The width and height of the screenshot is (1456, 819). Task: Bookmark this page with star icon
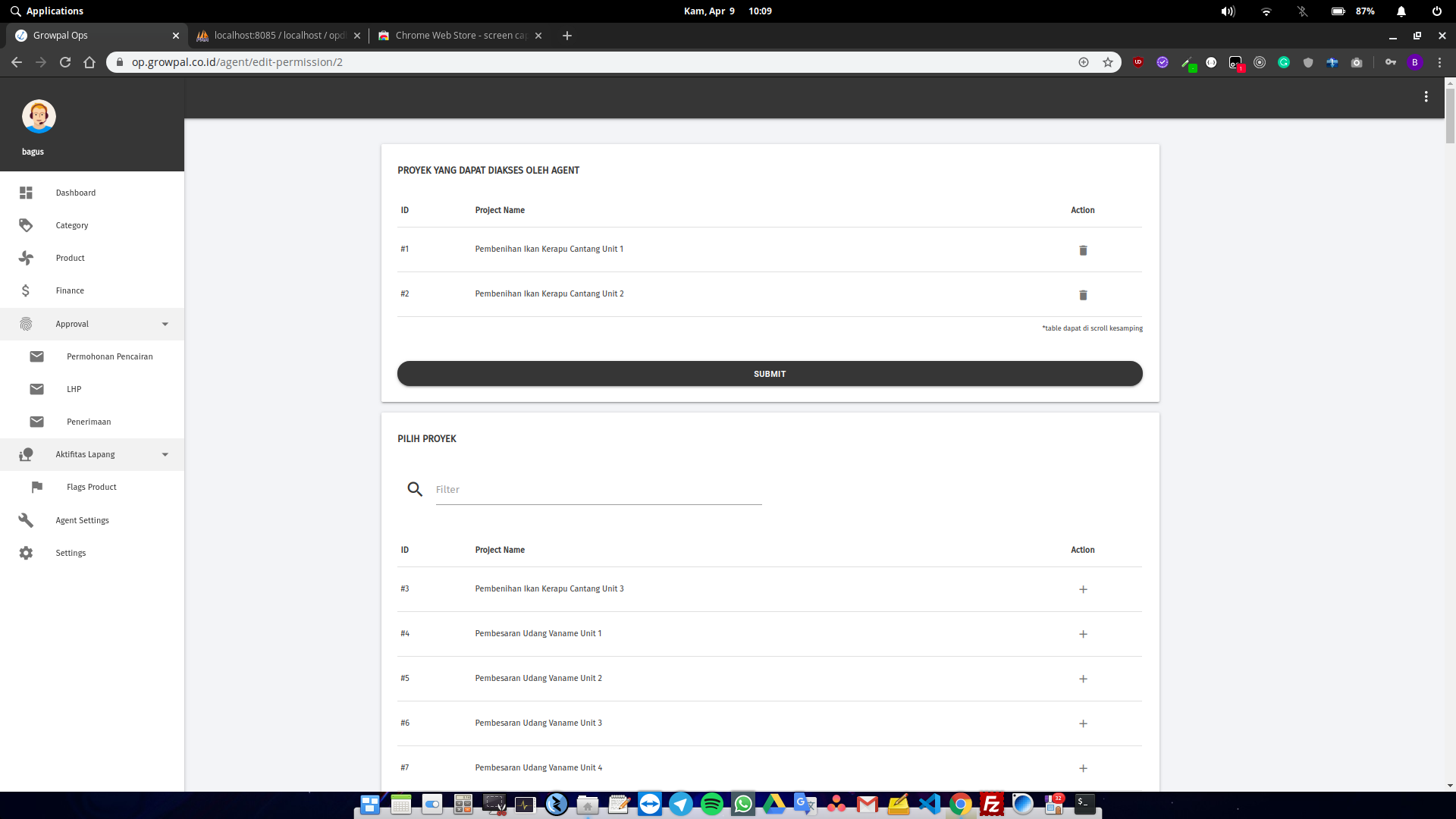pyautogui.click(x=1107, y=62)
